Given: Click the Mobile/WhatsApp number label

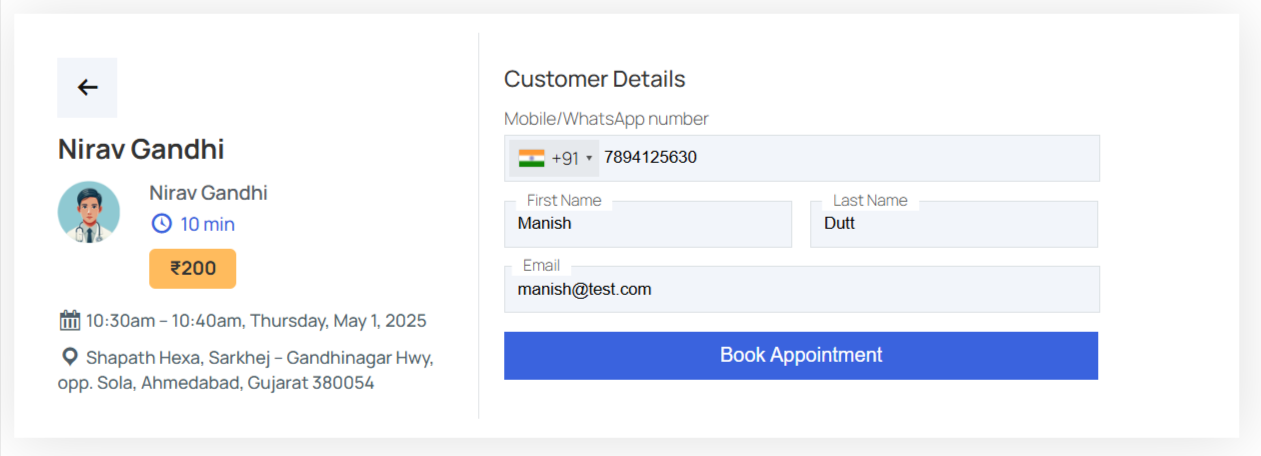Looking at the screenshot, I should (x=606, y=119).
